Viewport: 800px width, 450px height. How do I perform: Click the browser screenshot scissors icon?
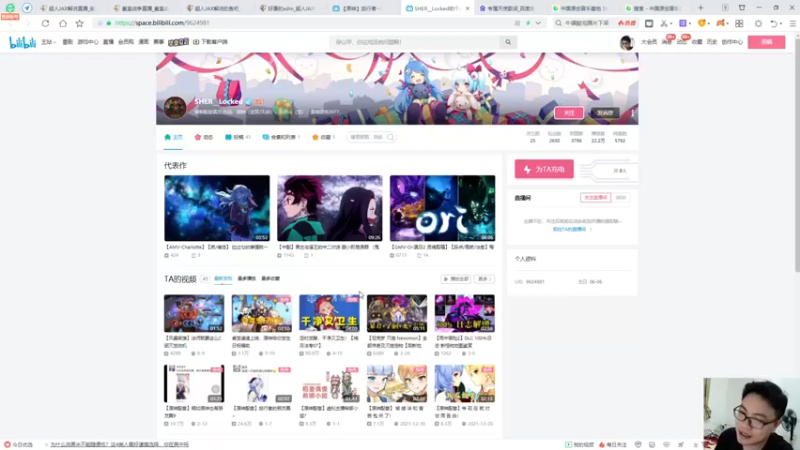click(x=663, y=23)
